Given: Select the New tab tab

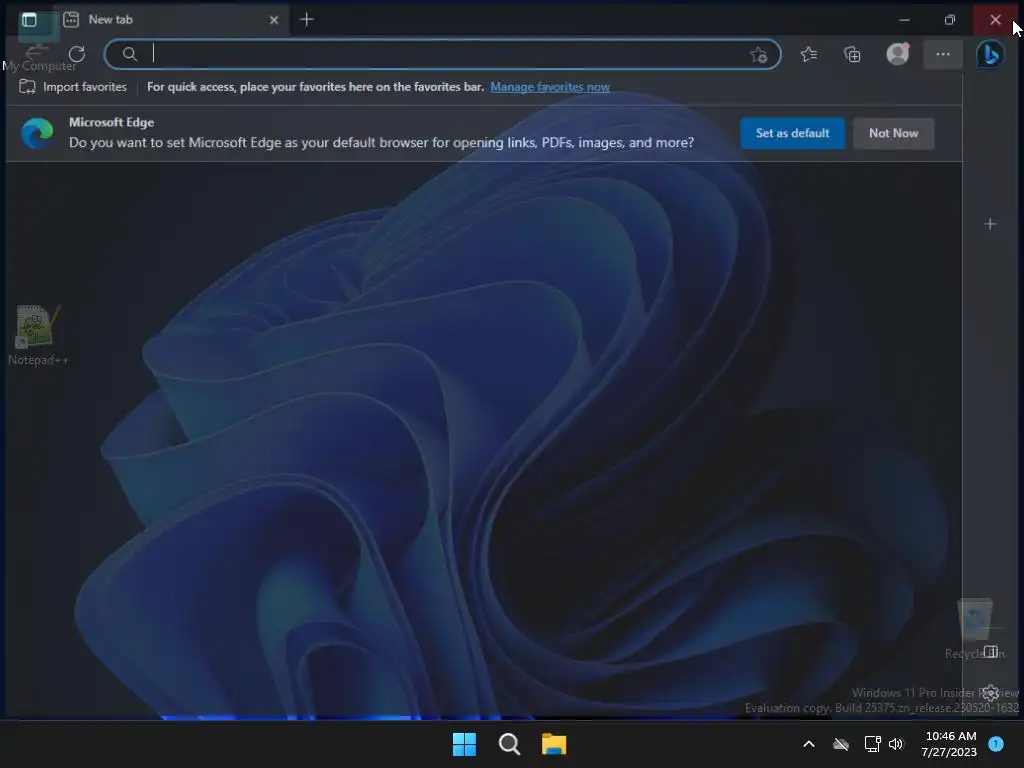Looking at the screenshot, I should coord(171,20).
